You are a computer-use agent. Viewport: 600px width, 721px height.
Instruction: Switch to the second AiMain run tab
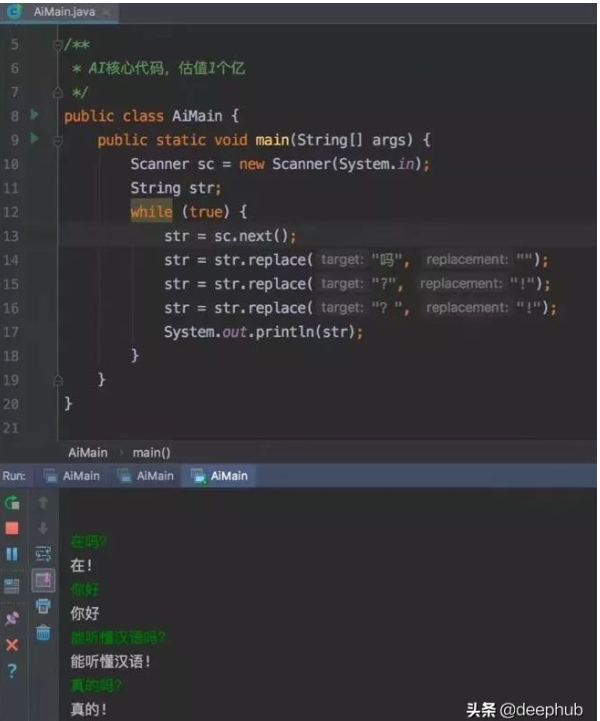click(146, 476)
